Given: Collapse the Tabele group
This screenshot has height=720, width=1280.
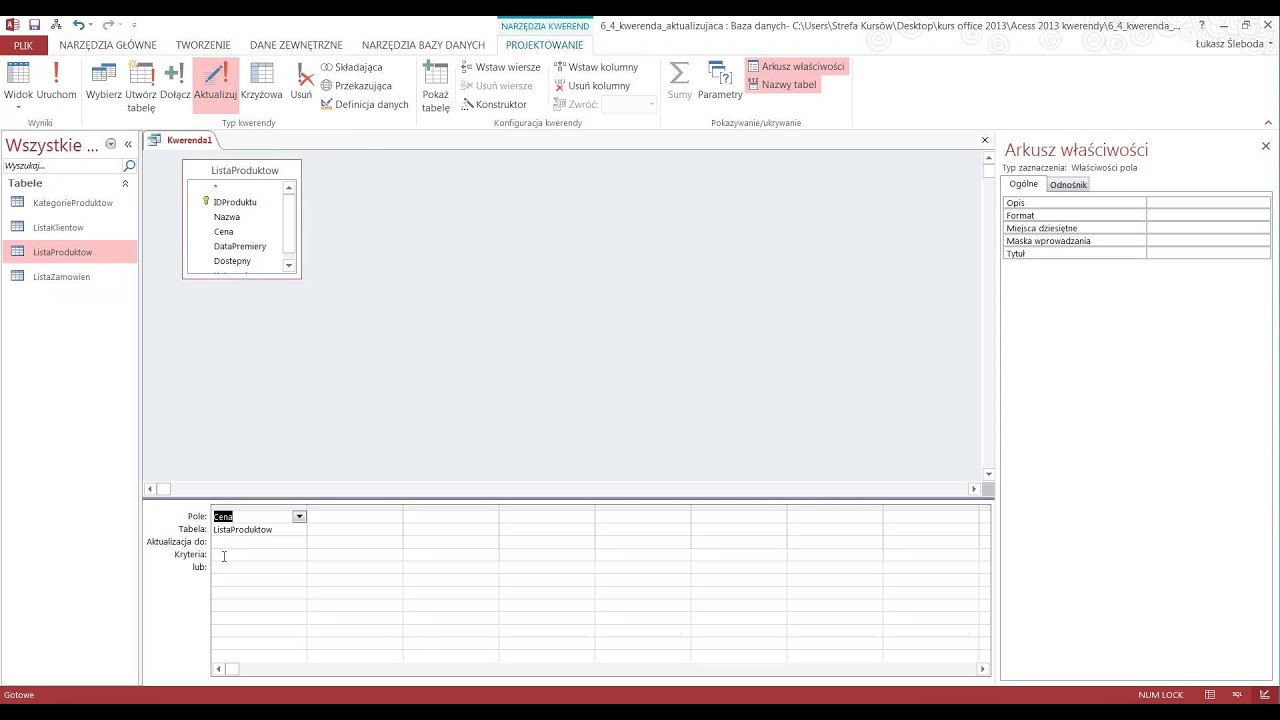Looking at the screenshot, I should [x=125, y=184].
